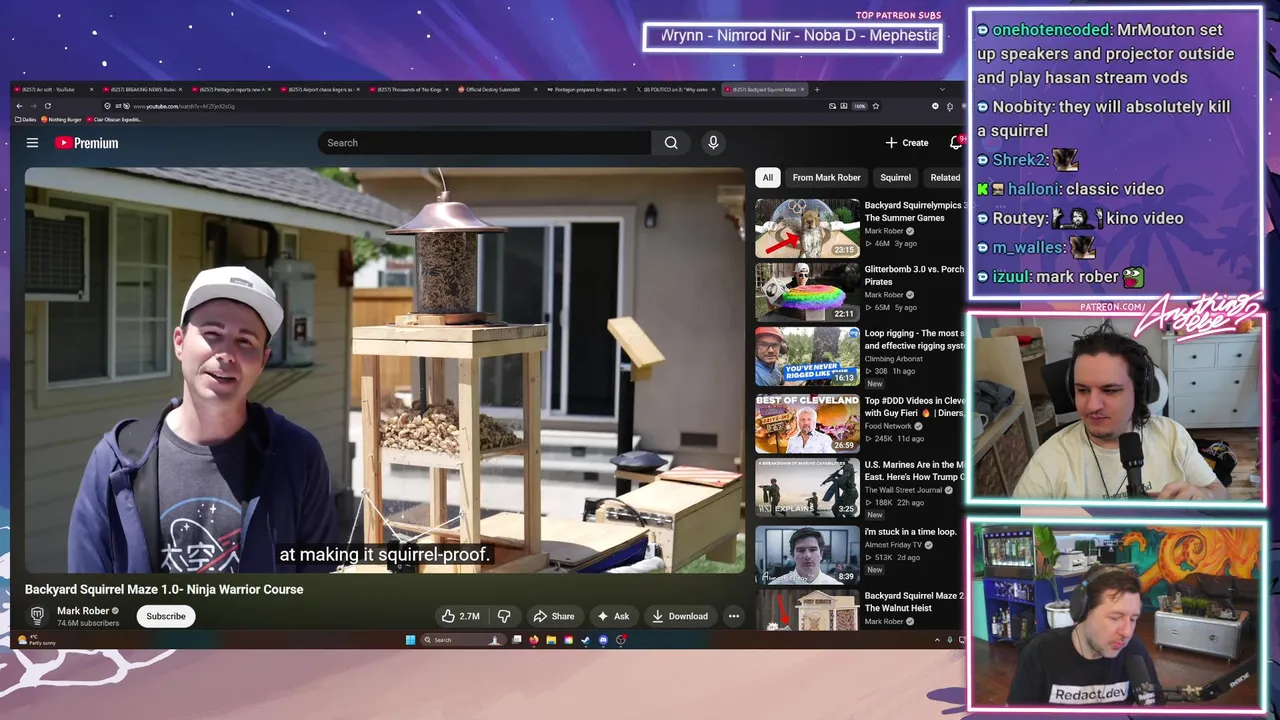The width and height of the screenshot is (1280, 720).
Task: Switch to Official Destiny Subreddit tab
Action: point(498,89)
